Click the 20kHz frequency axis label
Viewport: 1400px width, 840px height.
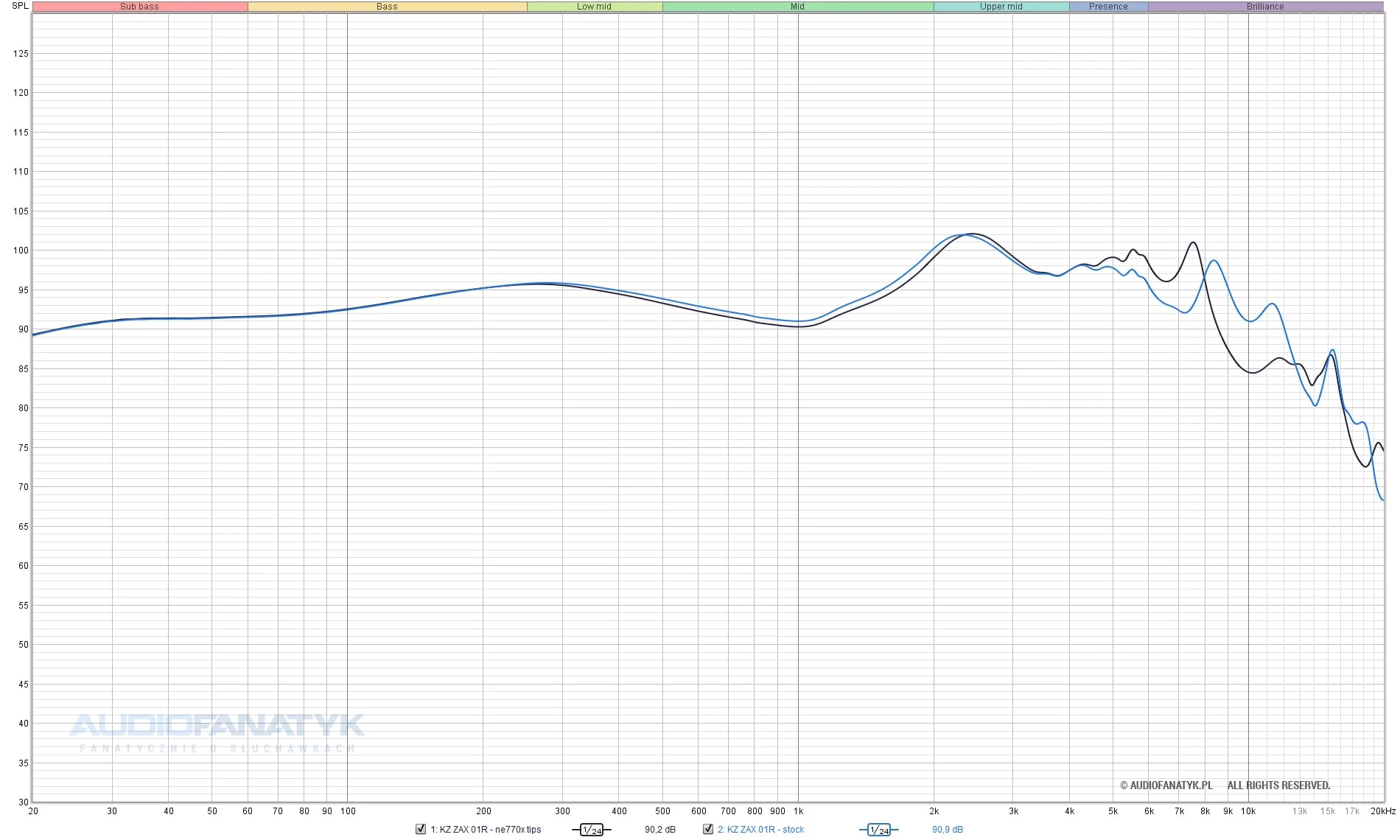click(1383, 811)
